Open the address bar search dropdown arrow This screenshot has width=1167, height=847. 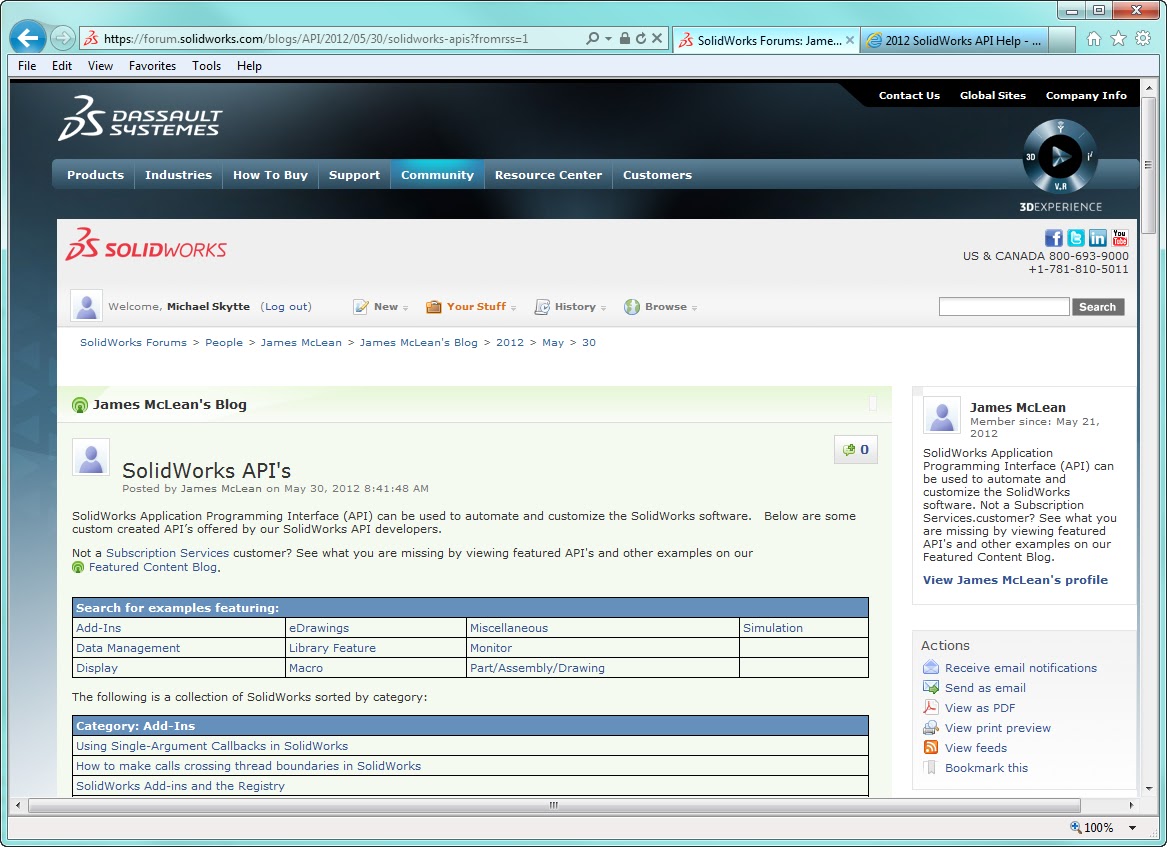[608, 39]
